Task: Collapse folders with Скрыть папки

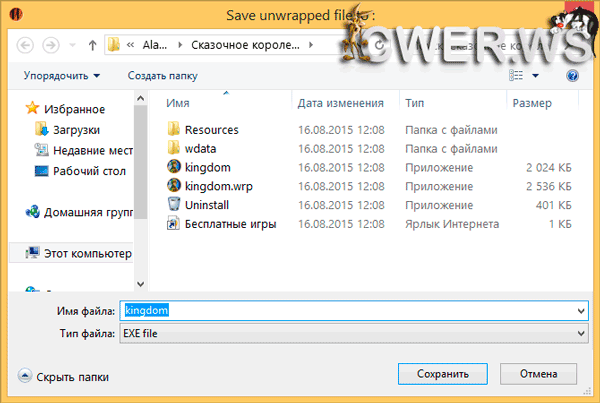Action: coord(64,377)
